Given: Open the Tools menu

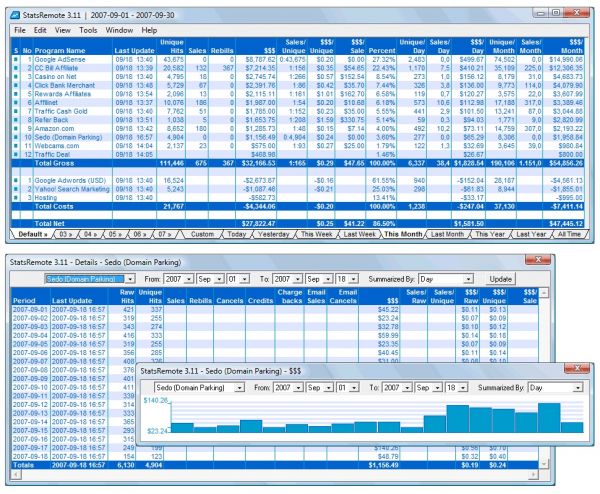Looking at the screenshot, I should coord(88,30).
